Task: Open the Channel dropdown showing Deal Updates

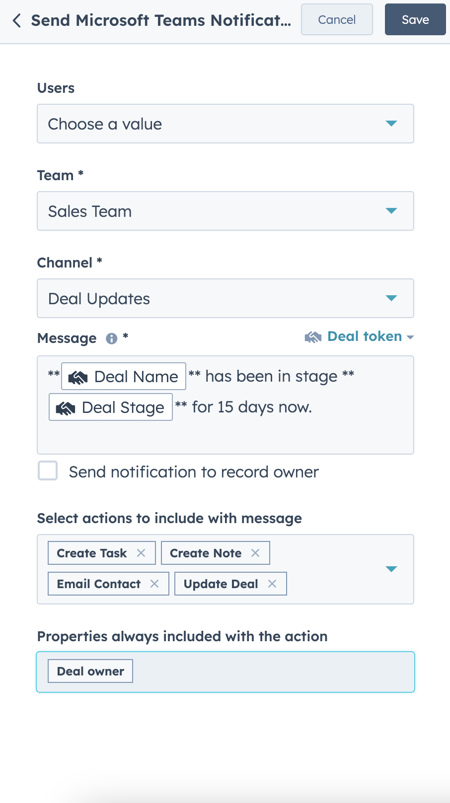Action: (x=225, y=298)
